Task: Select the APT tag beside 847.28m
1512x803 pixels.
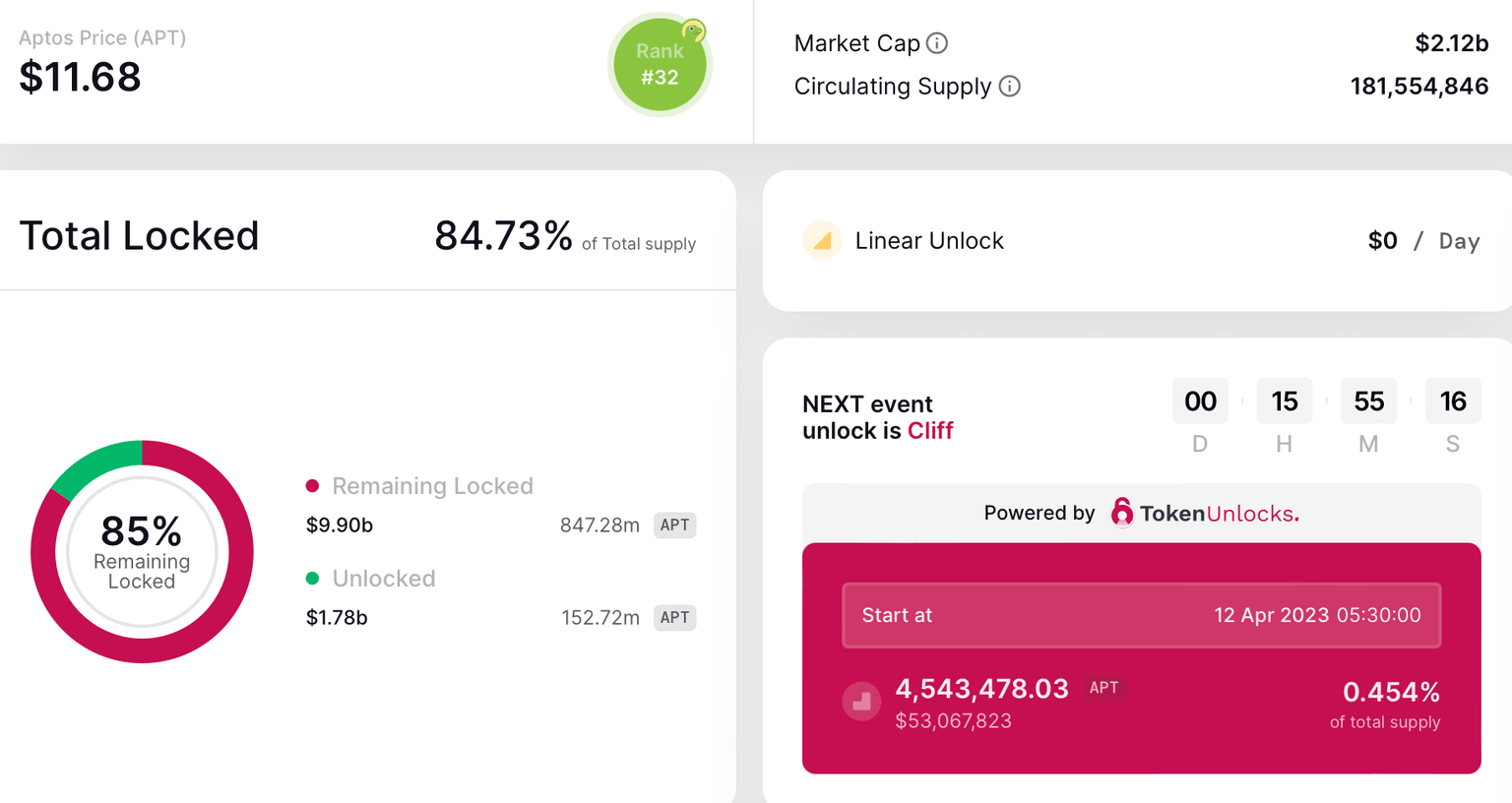Action: click(675, 525)
